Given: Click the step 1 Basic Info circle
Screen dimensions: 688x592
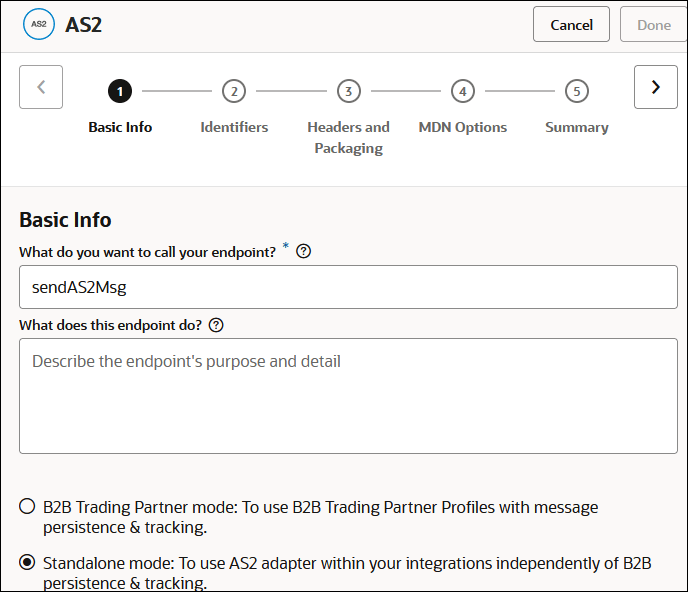Looking at the screenshot, I should [120, 91].
